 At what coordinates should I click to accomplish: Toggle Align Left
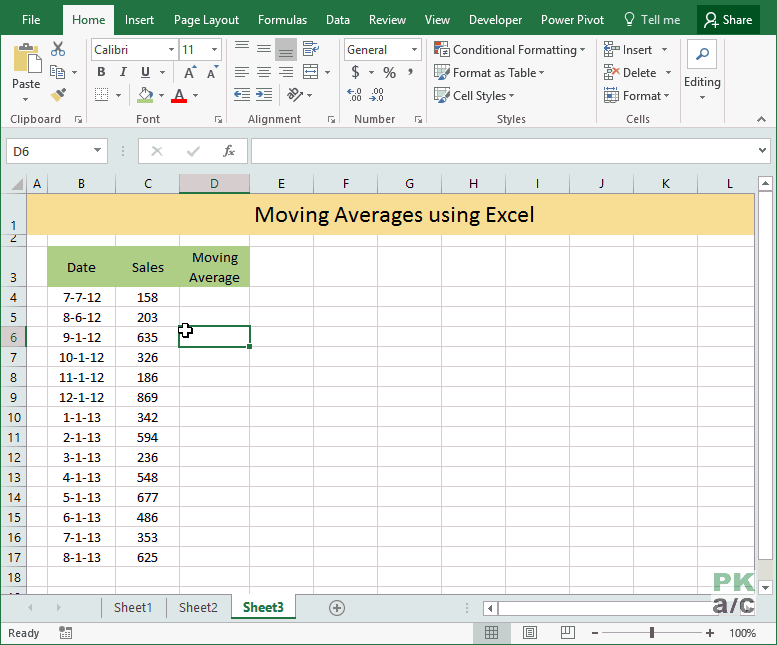click(242, 72)
